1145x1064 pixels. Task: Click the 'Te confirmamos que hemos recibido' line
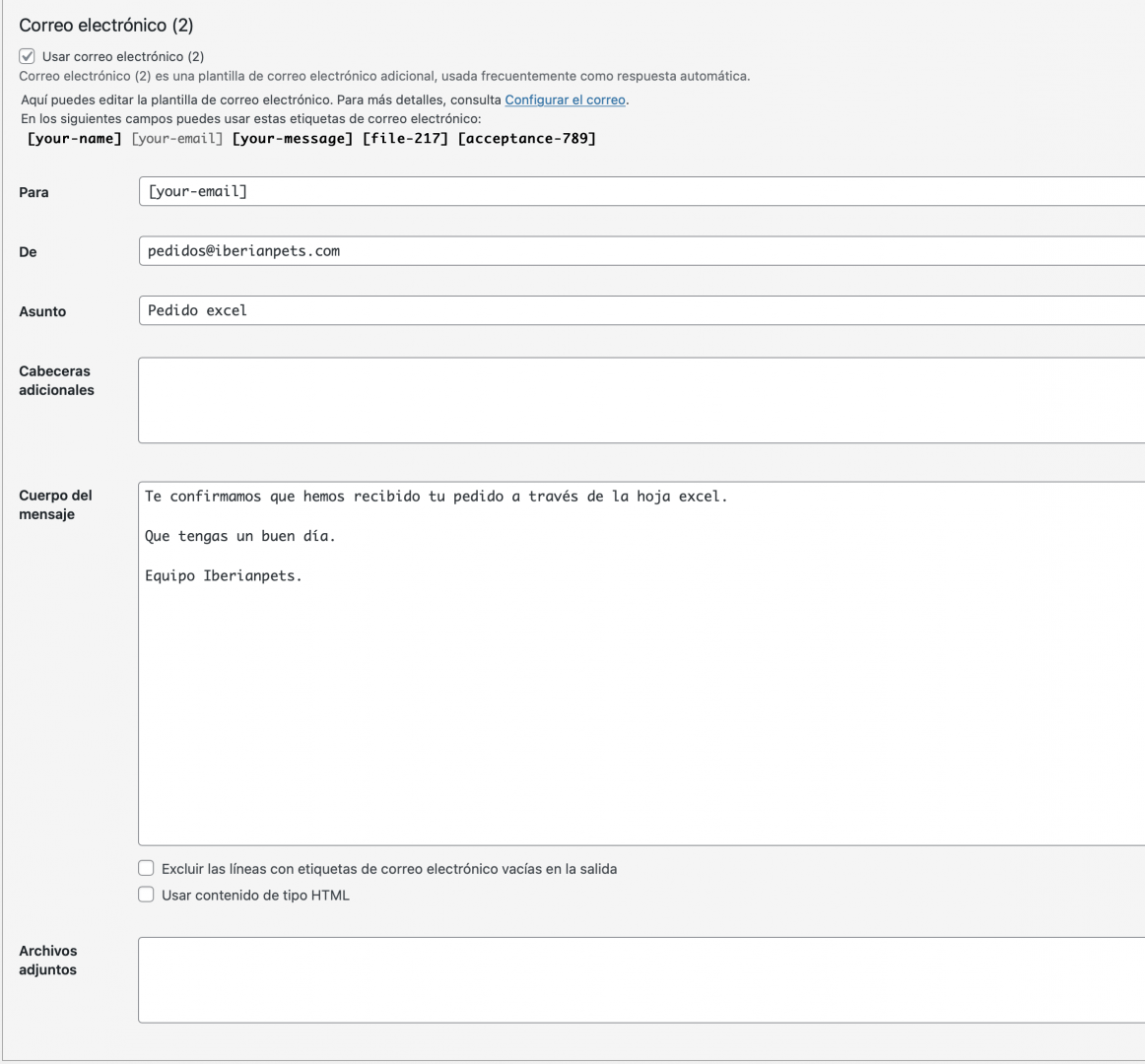point(436,497)
